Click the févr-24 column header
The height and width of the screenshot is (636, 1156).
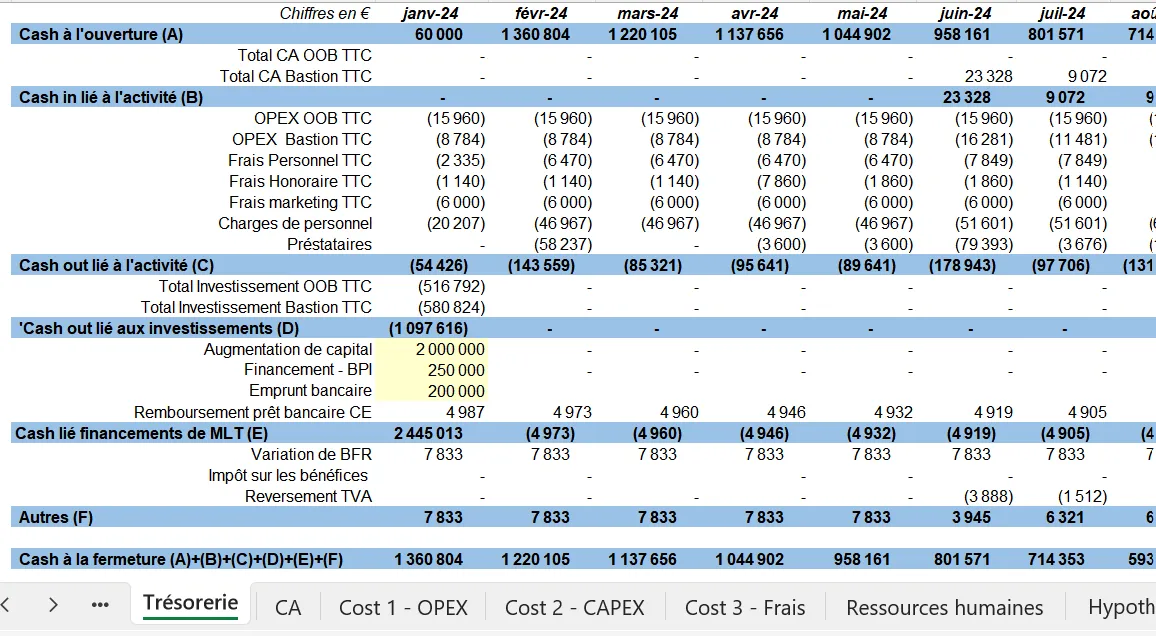[542, 13]
